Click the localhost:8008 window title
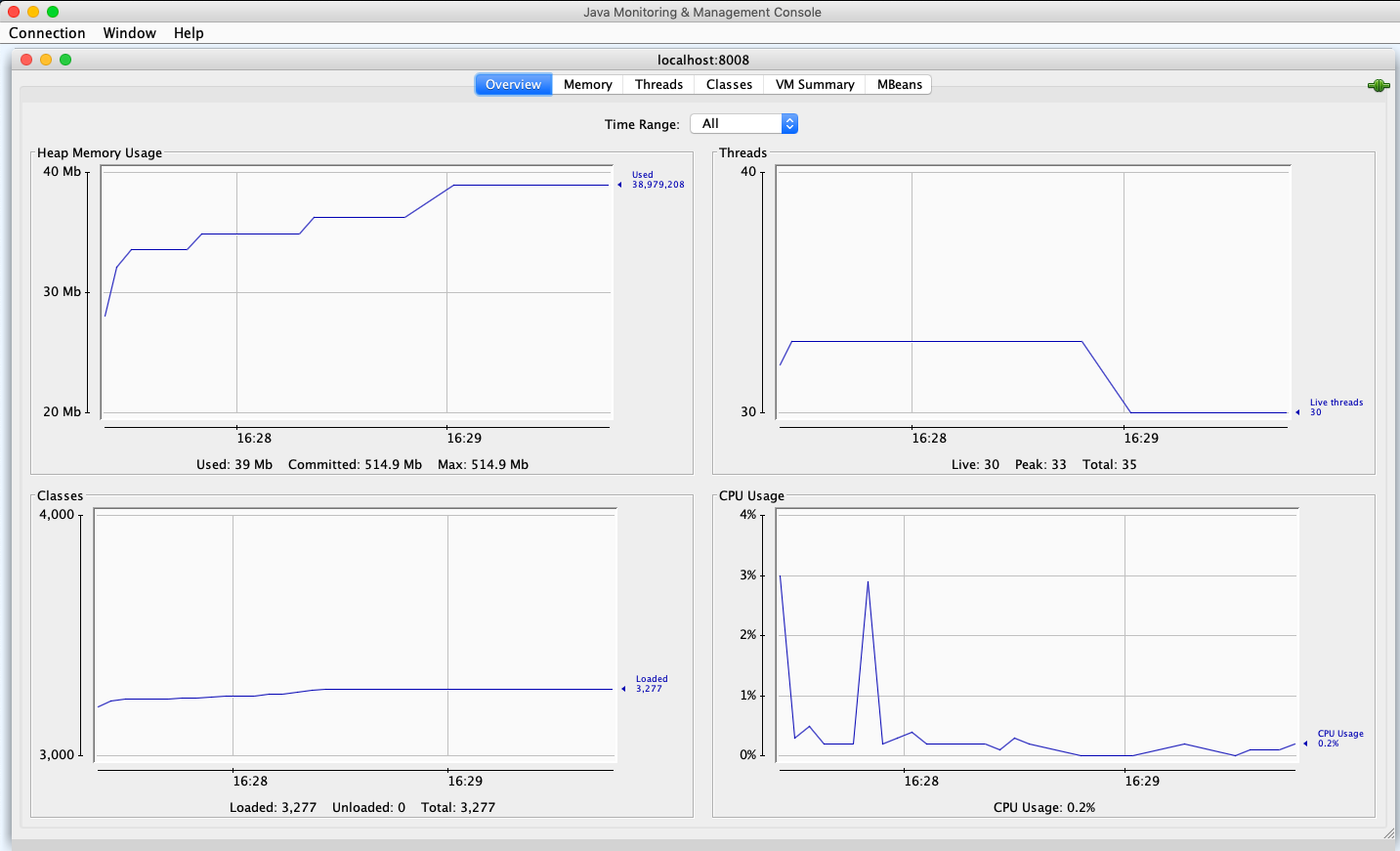Image resolution: width=1400 pixels, height=851 pixels. (x=703, y=60)
